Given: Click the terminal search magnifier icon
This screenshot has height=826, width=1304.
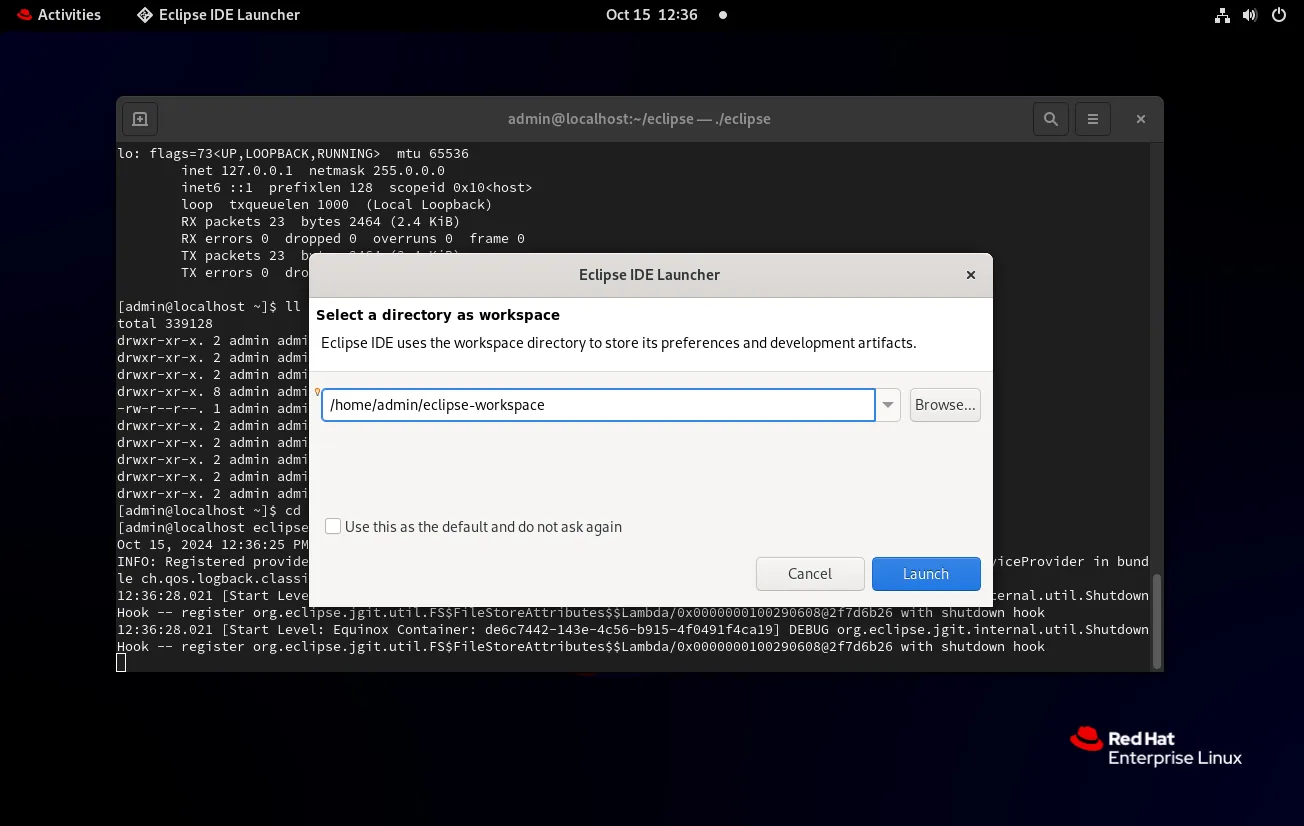Looking at the screenshot, I should coord(1051,119).
